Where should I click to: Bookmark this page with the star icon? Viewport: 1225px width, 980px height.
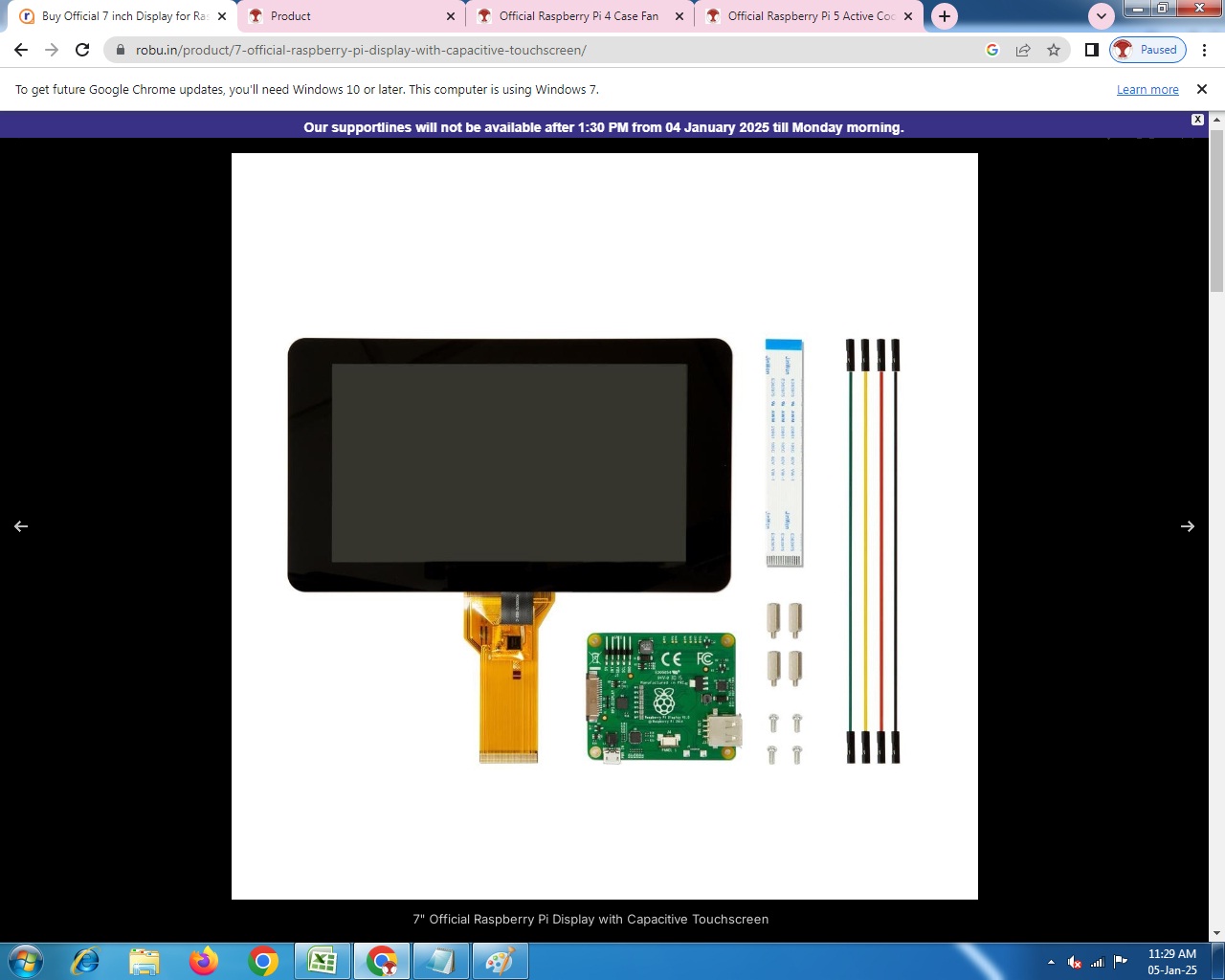(1054, 50)
